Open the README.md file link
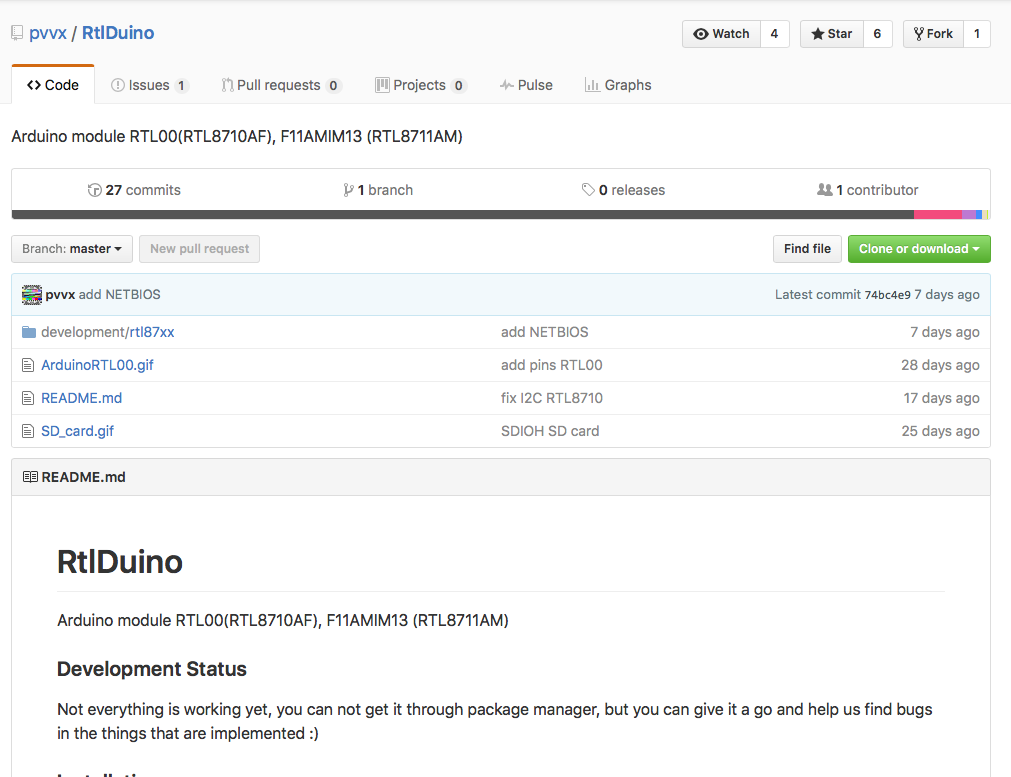This screenshot has height=777, width=1011. 81,398
